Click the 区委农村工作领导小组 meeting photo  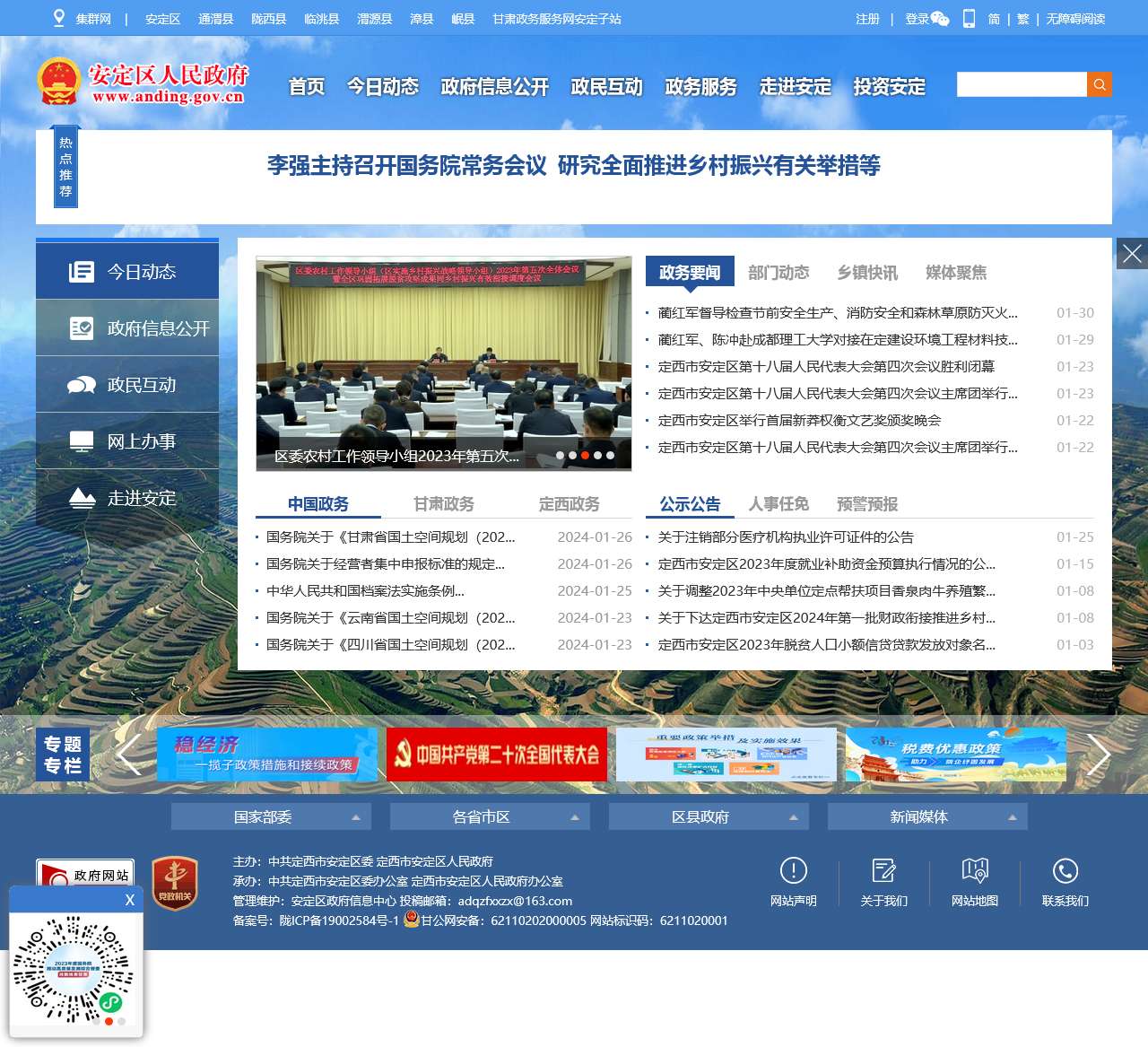[444, 363]
